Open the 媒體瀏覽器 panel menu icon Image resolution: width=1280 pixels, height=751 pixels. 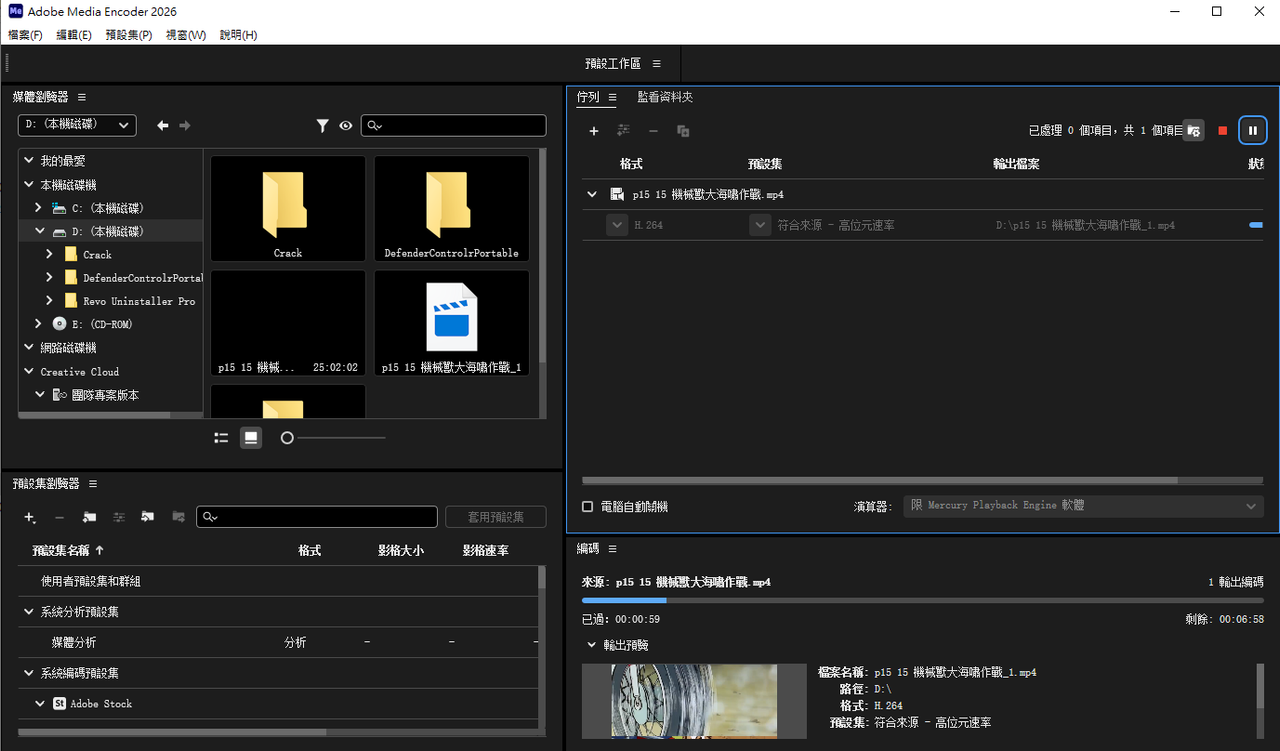(82, 97)
